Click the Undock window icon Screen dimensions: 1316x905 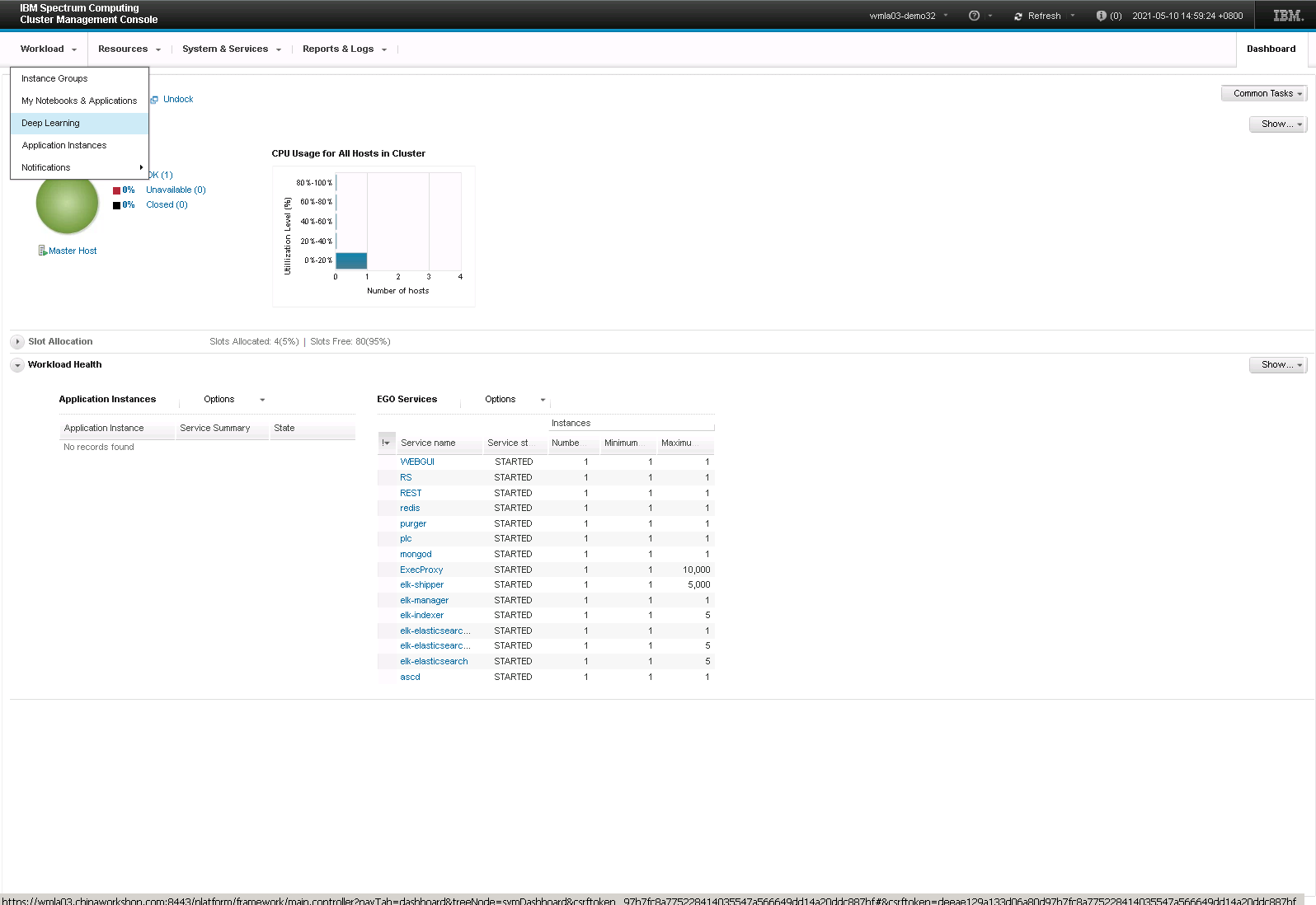click(x=154, y=100)
